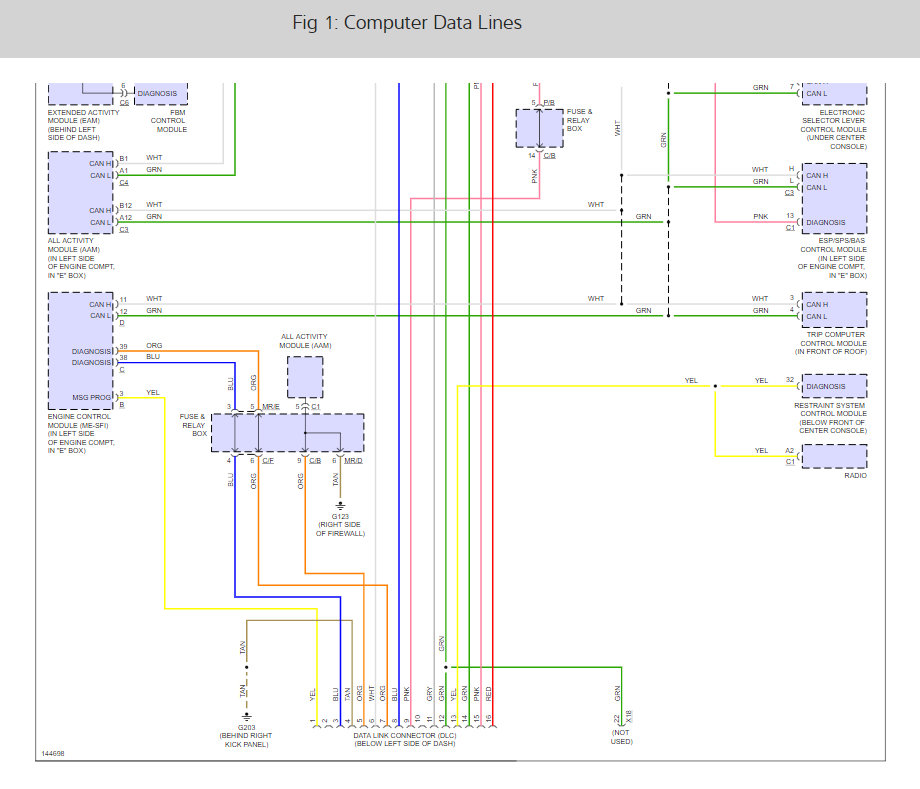Screen dimensions: 920x789
Task: Select the "MR/D" connector label
Action: [x=353, y=460]
